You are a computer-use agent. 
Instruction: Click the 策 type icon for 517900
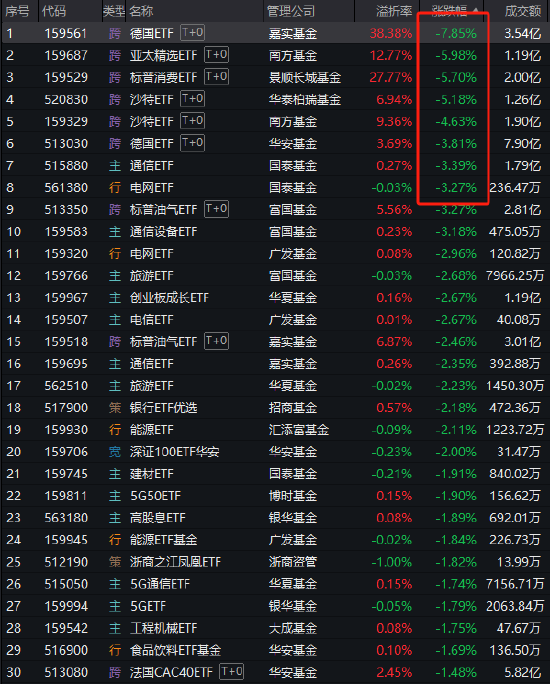click(x=115, y=408)
